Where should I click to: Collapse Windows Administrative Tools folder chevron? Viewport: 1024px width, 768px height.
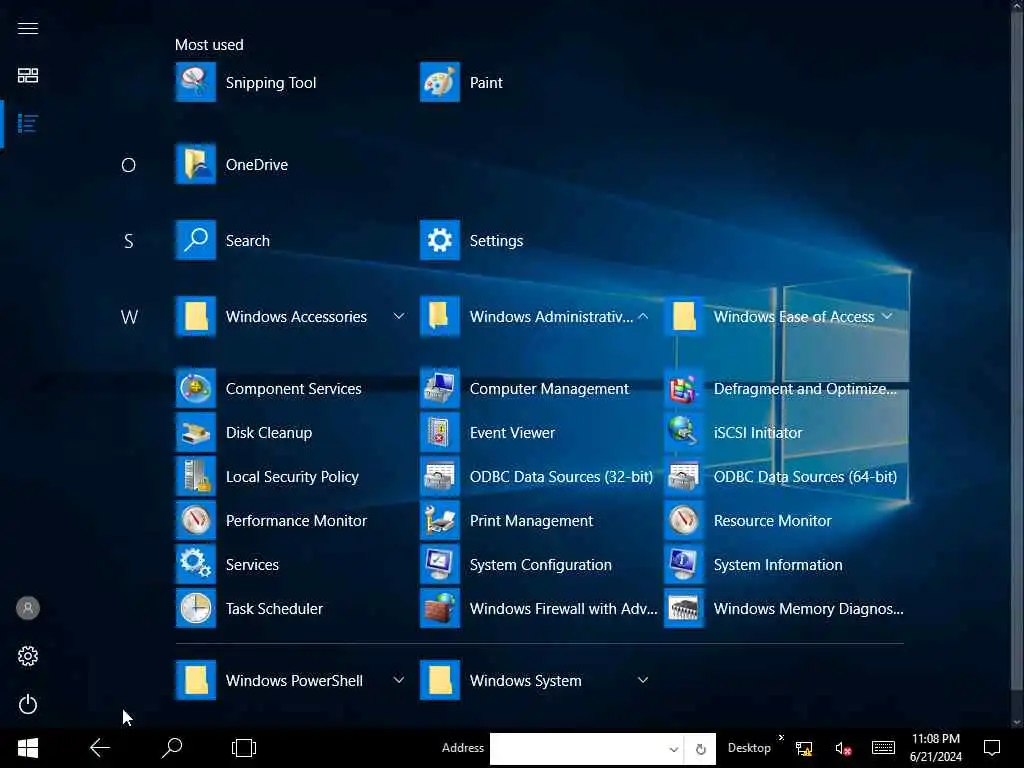click(643, 316)
